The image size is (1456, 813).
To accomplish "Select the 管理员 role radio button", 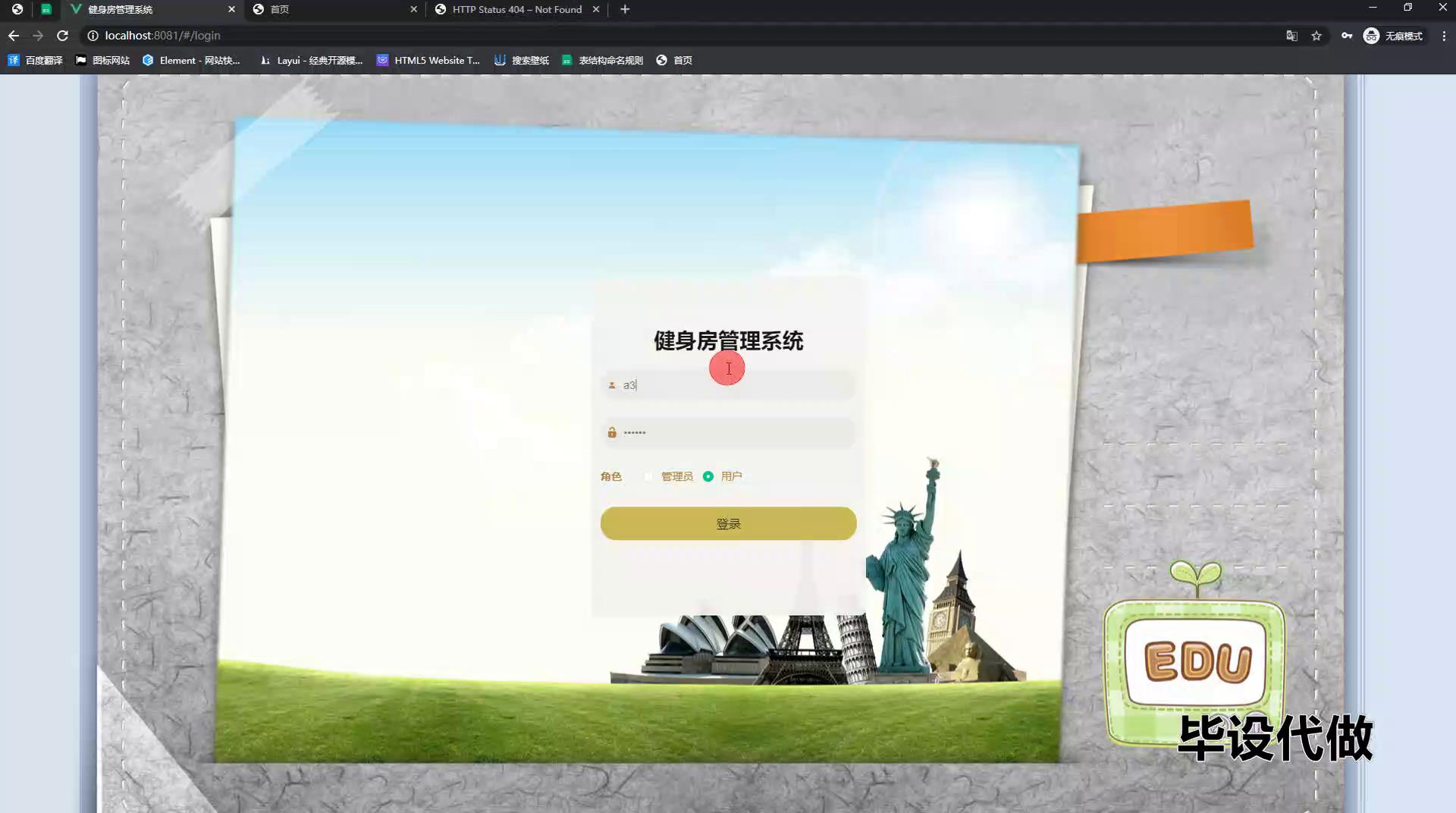I will click(648, 476).
